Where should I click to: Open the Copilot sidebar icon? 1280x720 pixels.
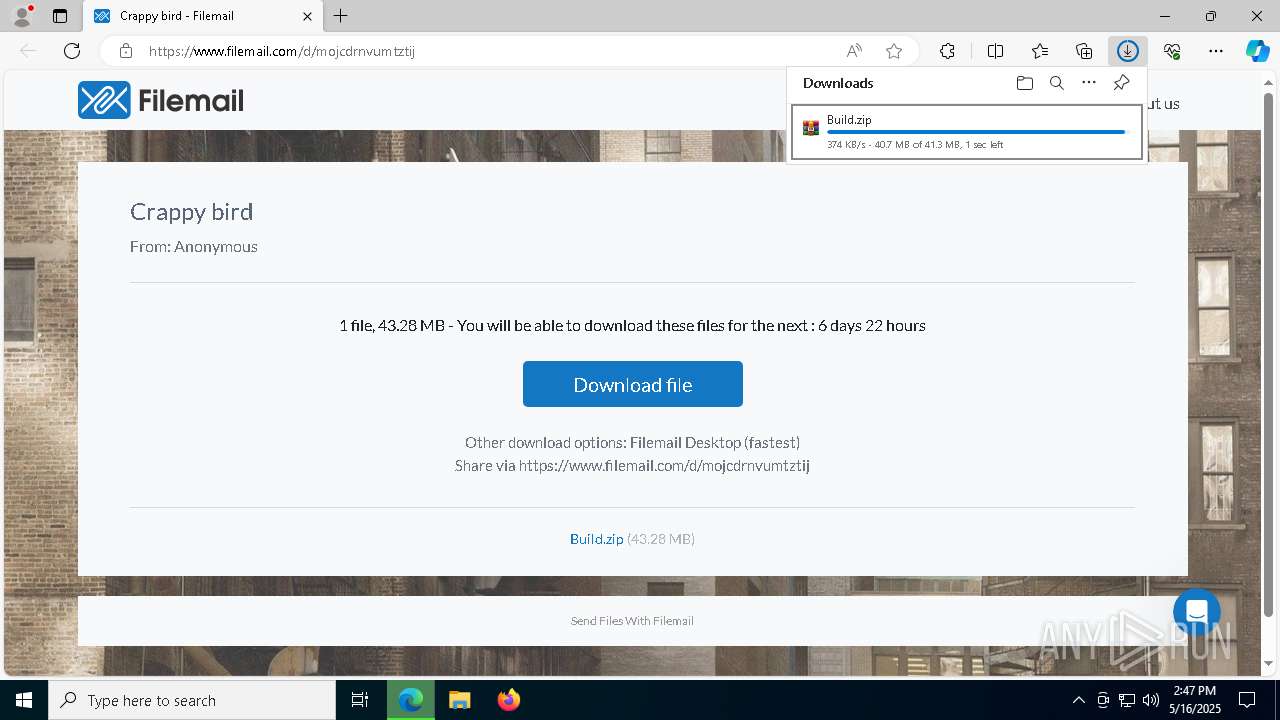(1258, 51)
